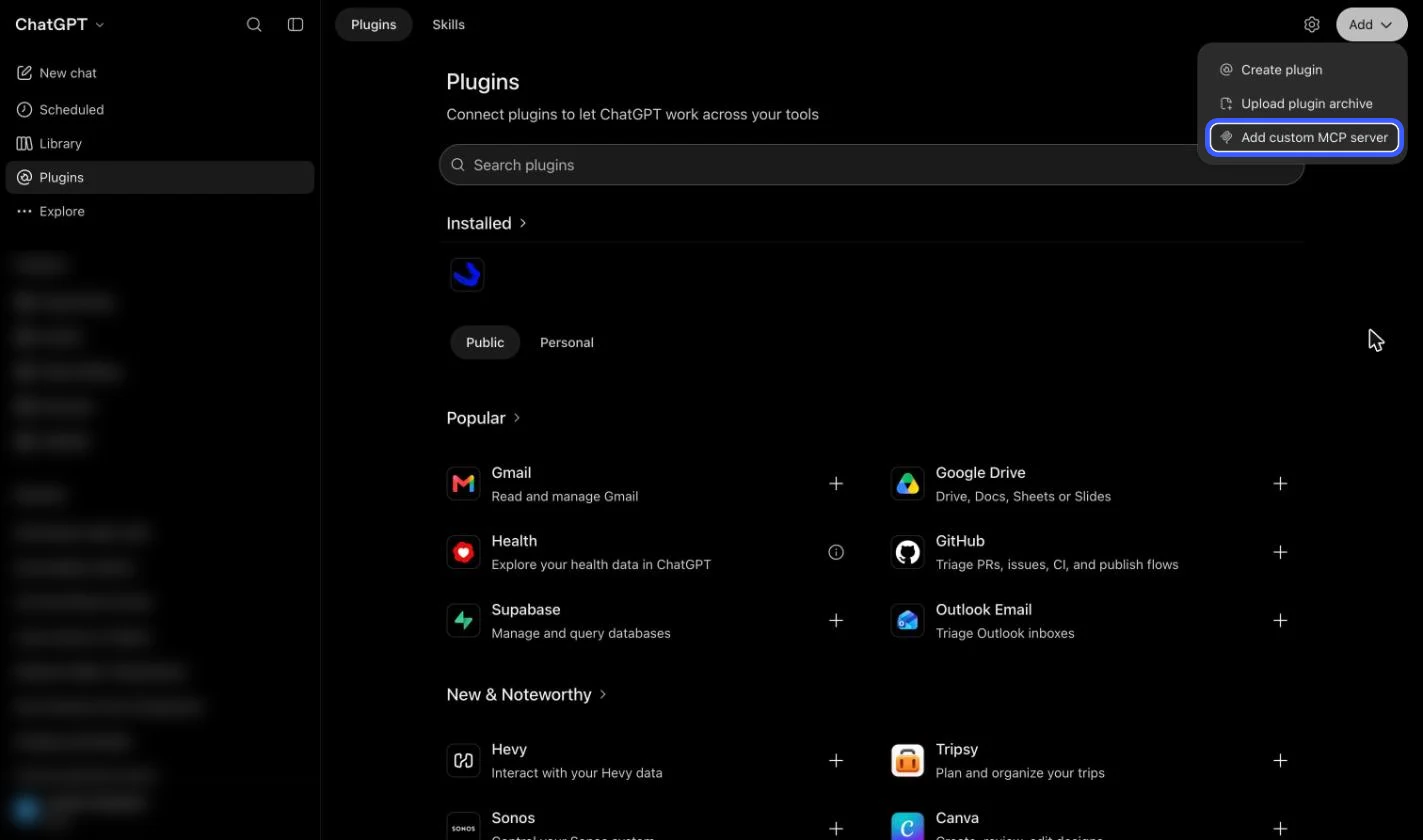Expand the Popular plugins section
This screenshot has width=1423, height=840.
coord(483,418)
